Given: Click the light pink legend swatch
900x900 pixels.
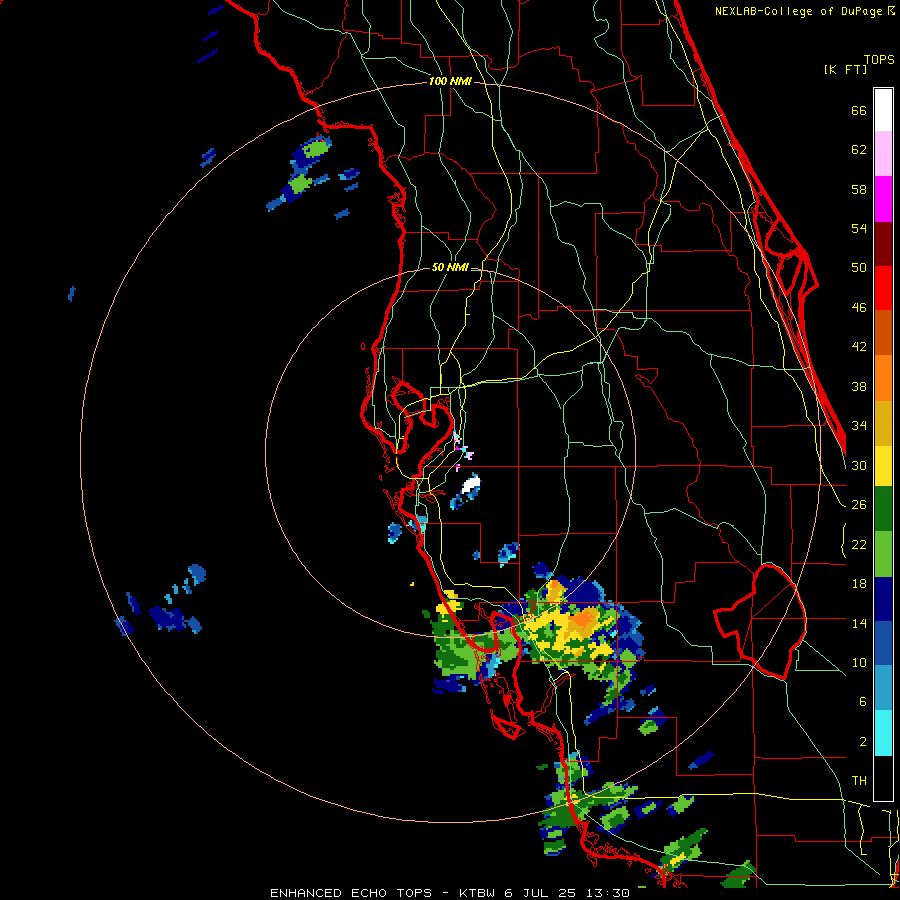Looking at the screenshot, I should click(883, 154).
